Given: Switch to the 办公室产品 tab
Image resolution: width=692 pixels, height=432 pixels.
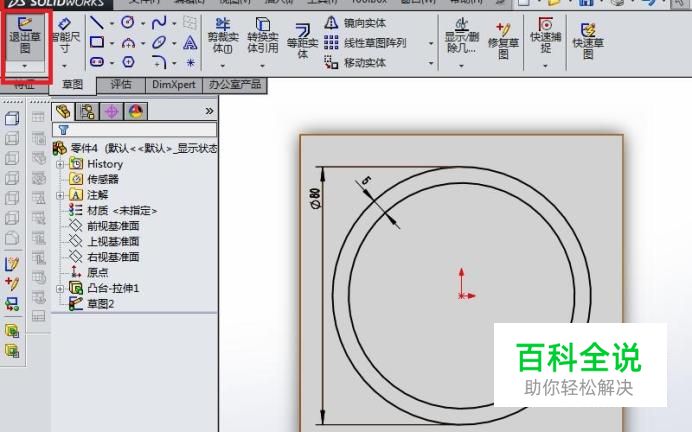Looking at the screenshot, I should pos(235,84).
